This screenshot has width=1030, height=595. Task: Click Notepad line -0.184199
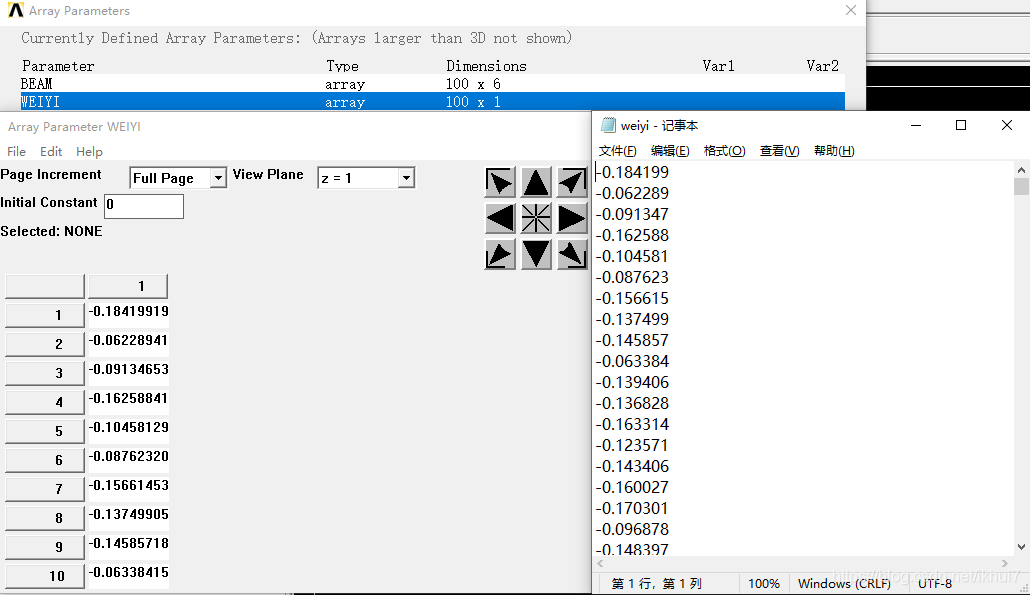632,172
